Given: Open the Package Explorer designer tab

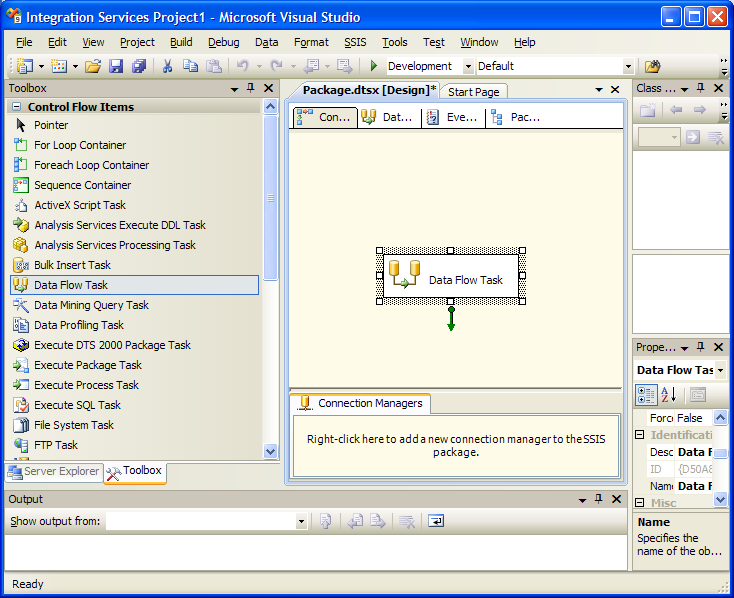Looking at the screenshot, I should (x=515, y=117).
